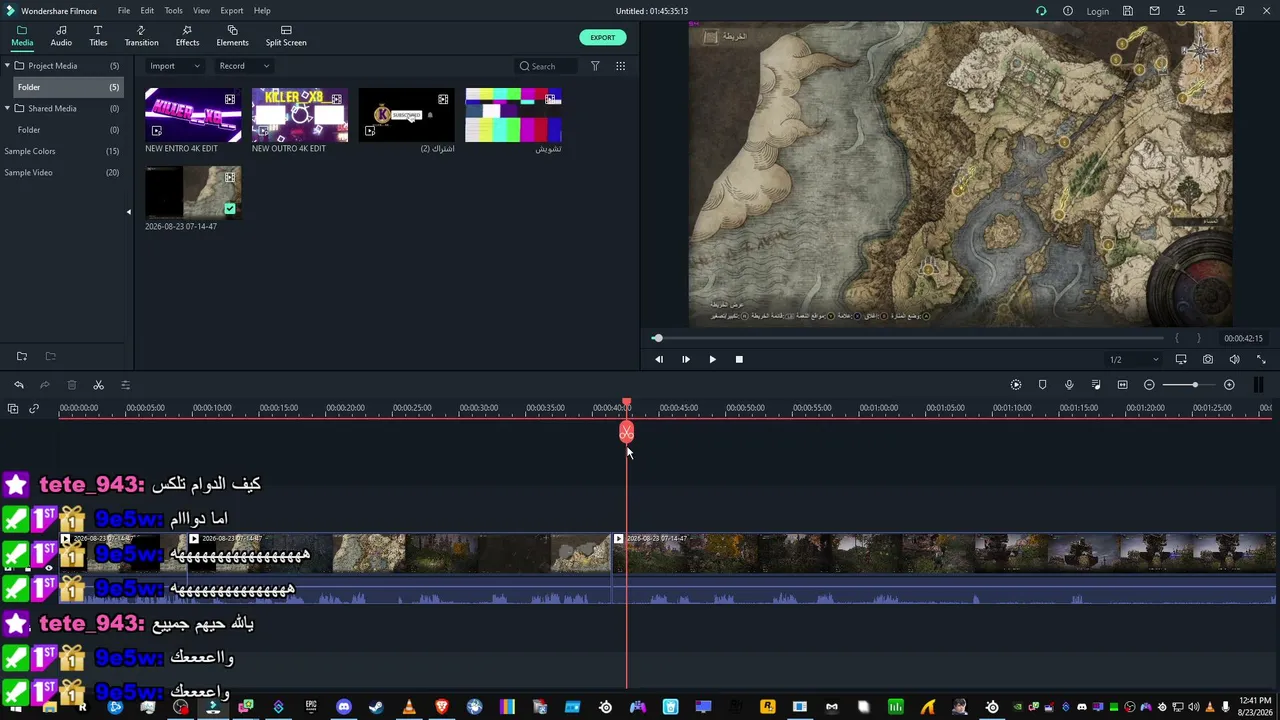The width and height of the screenshot is (1280, 720).
Task: Collapse the Shared Media tree
Action: click(7, 108)
